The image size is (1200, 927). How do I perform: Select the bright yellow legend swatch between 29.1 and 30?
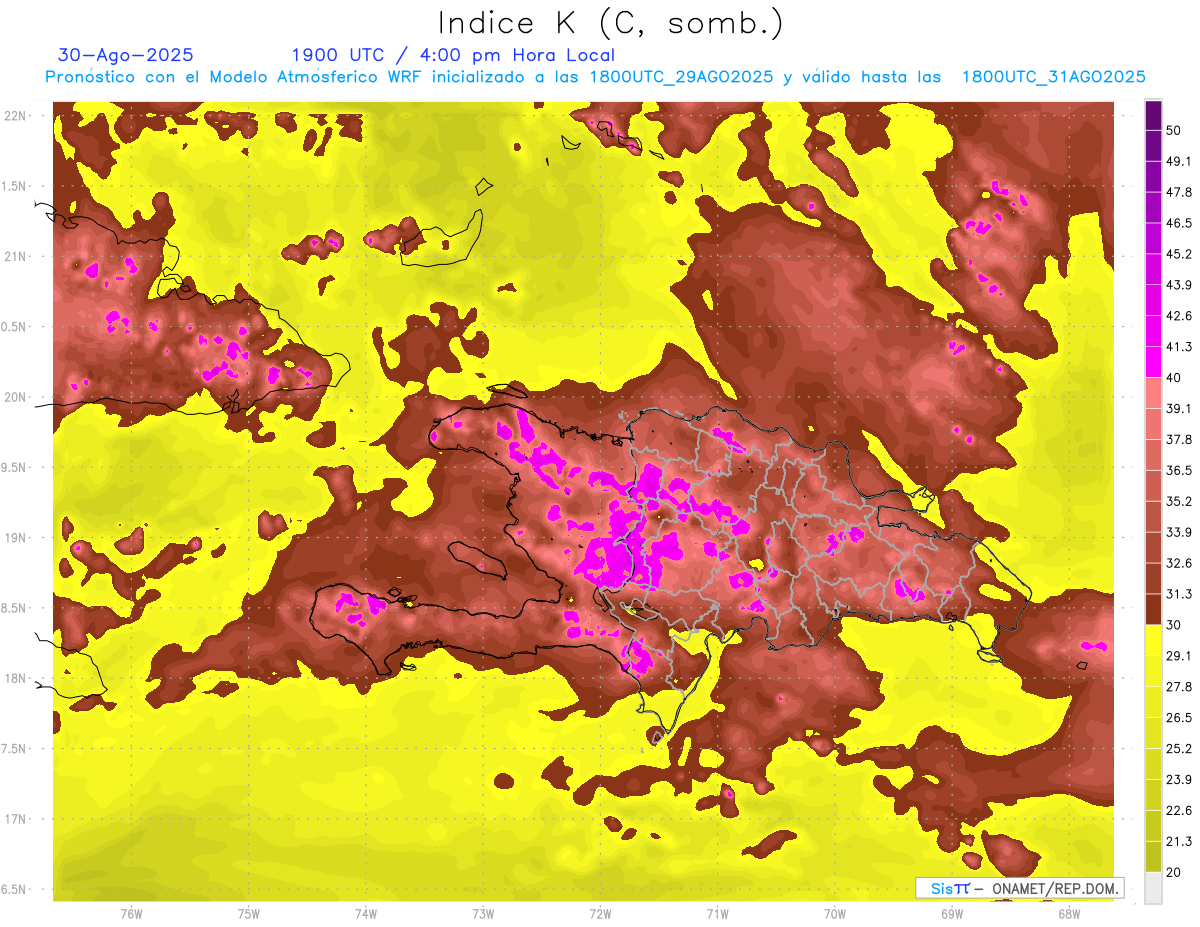pyautogui.click(x=1153, y=640)
